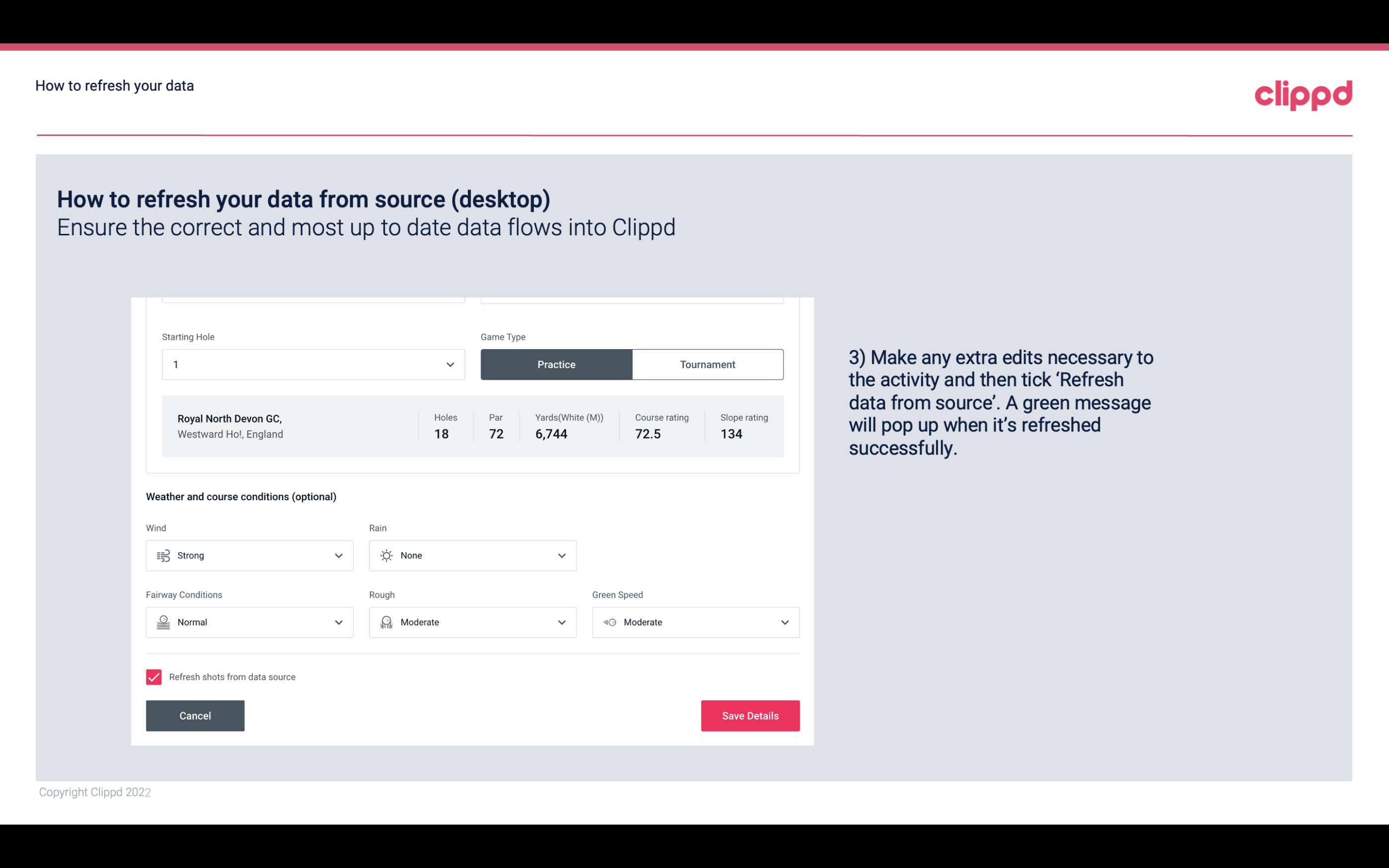Screen dimensions: 1389x868
Task: Click the Save Details button
Action: (x=750, y=715)
